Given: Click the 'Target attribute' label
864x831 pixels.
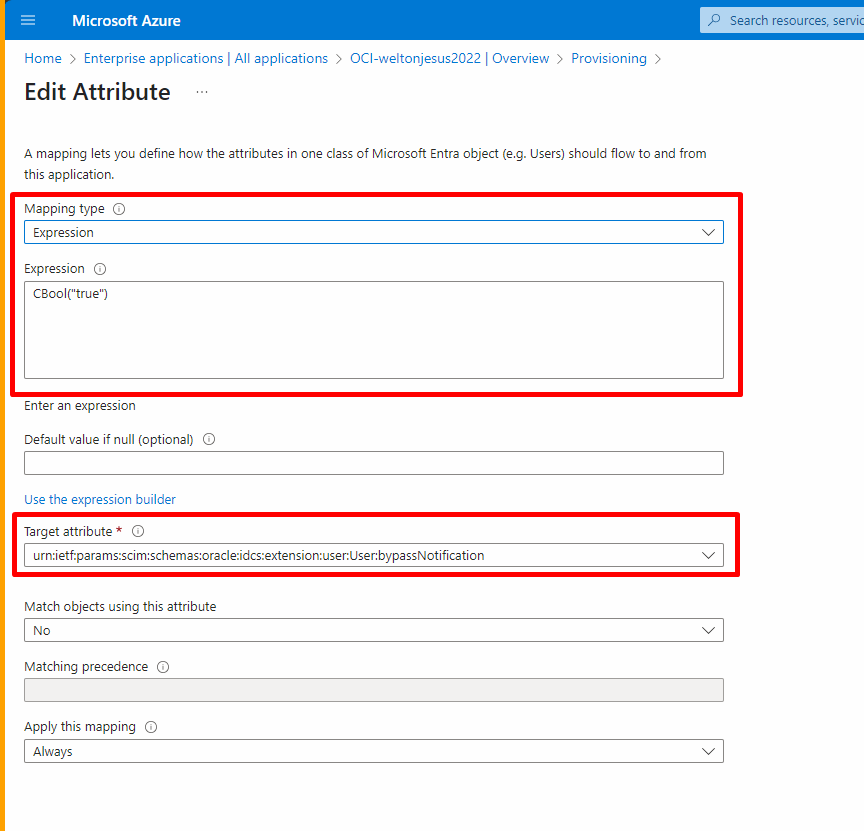Looking at the screenshot, I should pyautogui.click(x=68, y=531).
